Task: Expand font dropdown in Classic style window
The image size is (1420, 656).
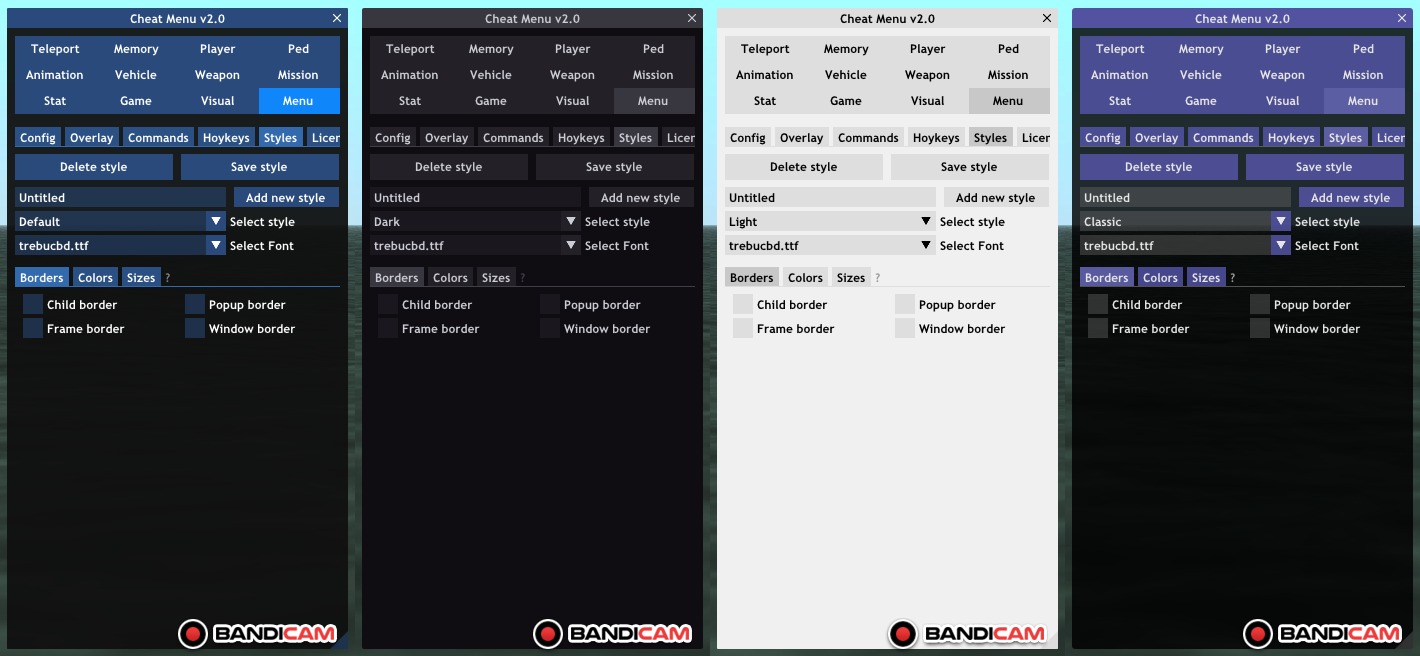Action: [x=1185, y=245]
